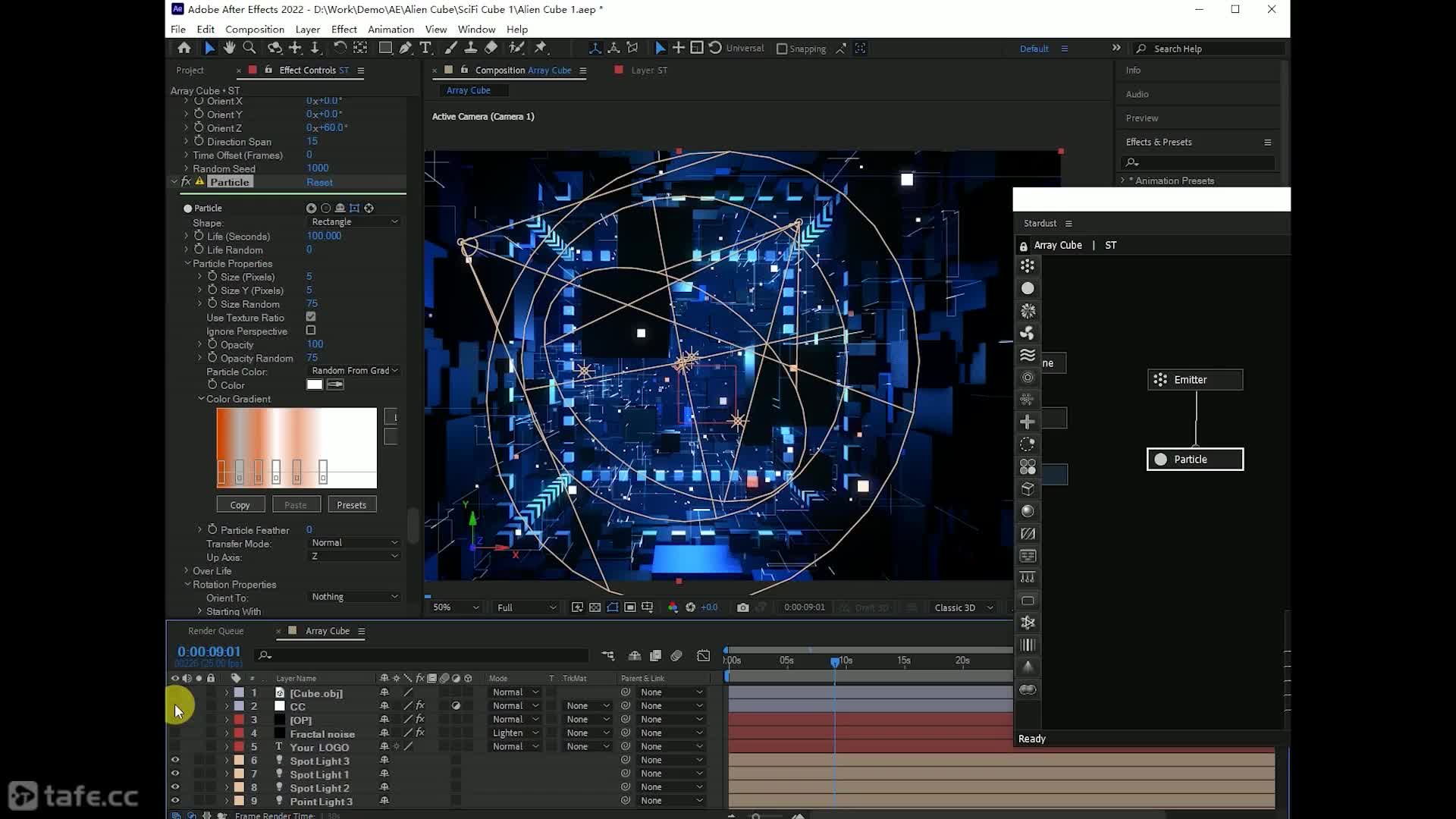Copy the color gradient
This screenshot has height=819, width=1456.
click(x=240, y=505)
